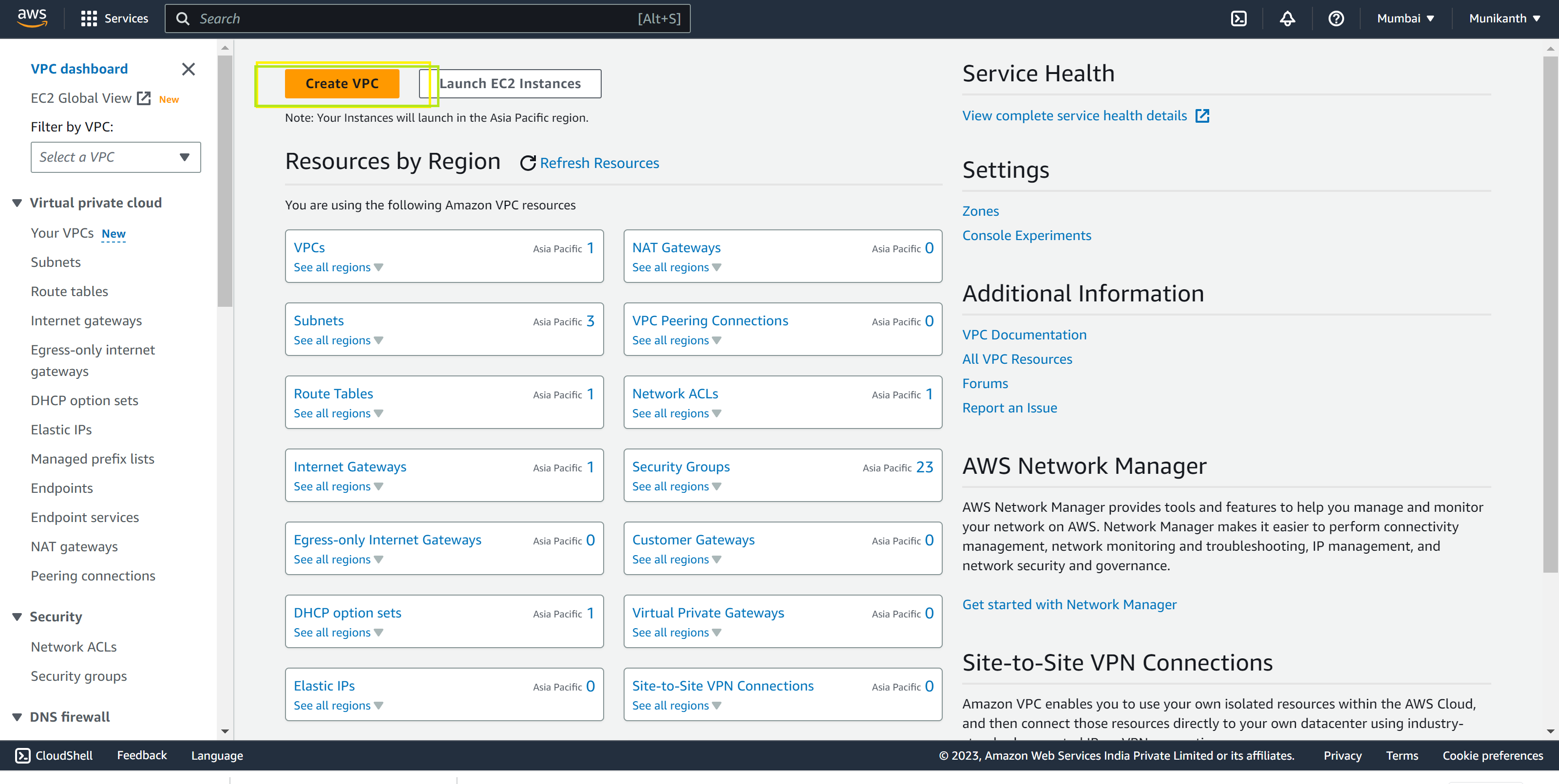The height and width of the screenshot is (784, 1559).
Task: Collapse the Virtual private cloud section
Action: [x=17, y=203]
